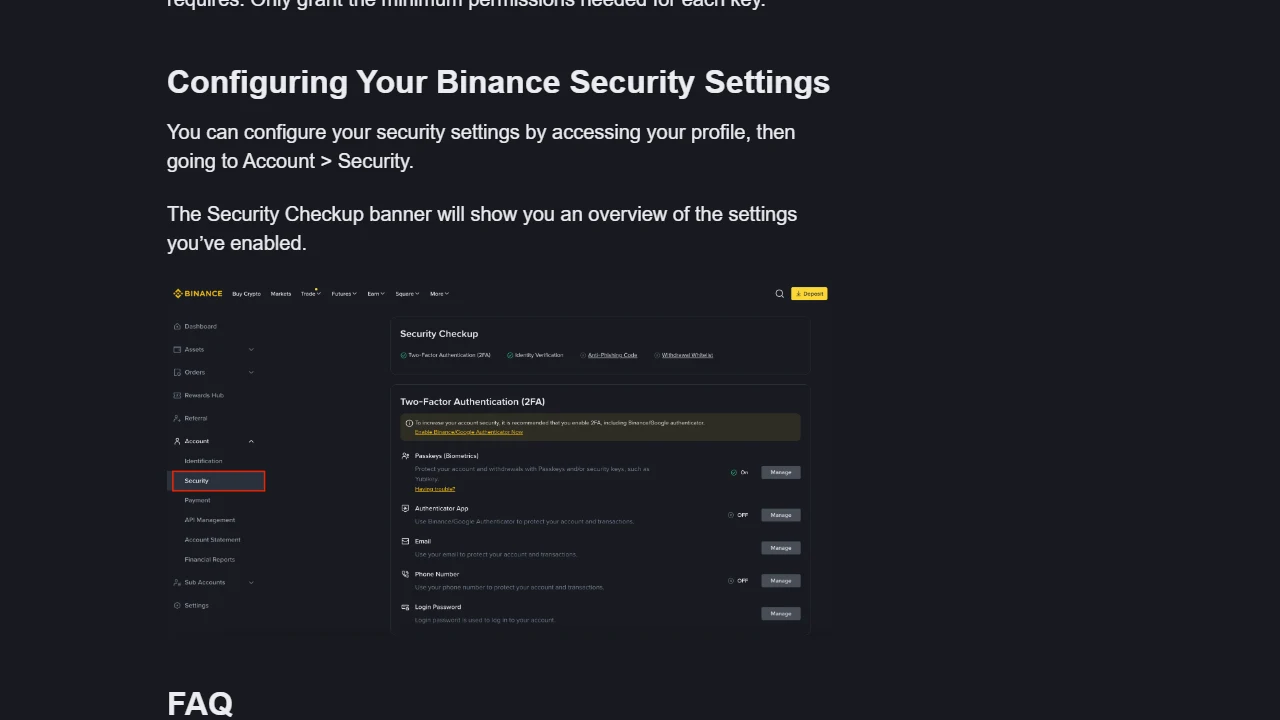
Task: Click the Two-Factor Authentication (2FA) section heading
Action: click(x=472, y=402)
